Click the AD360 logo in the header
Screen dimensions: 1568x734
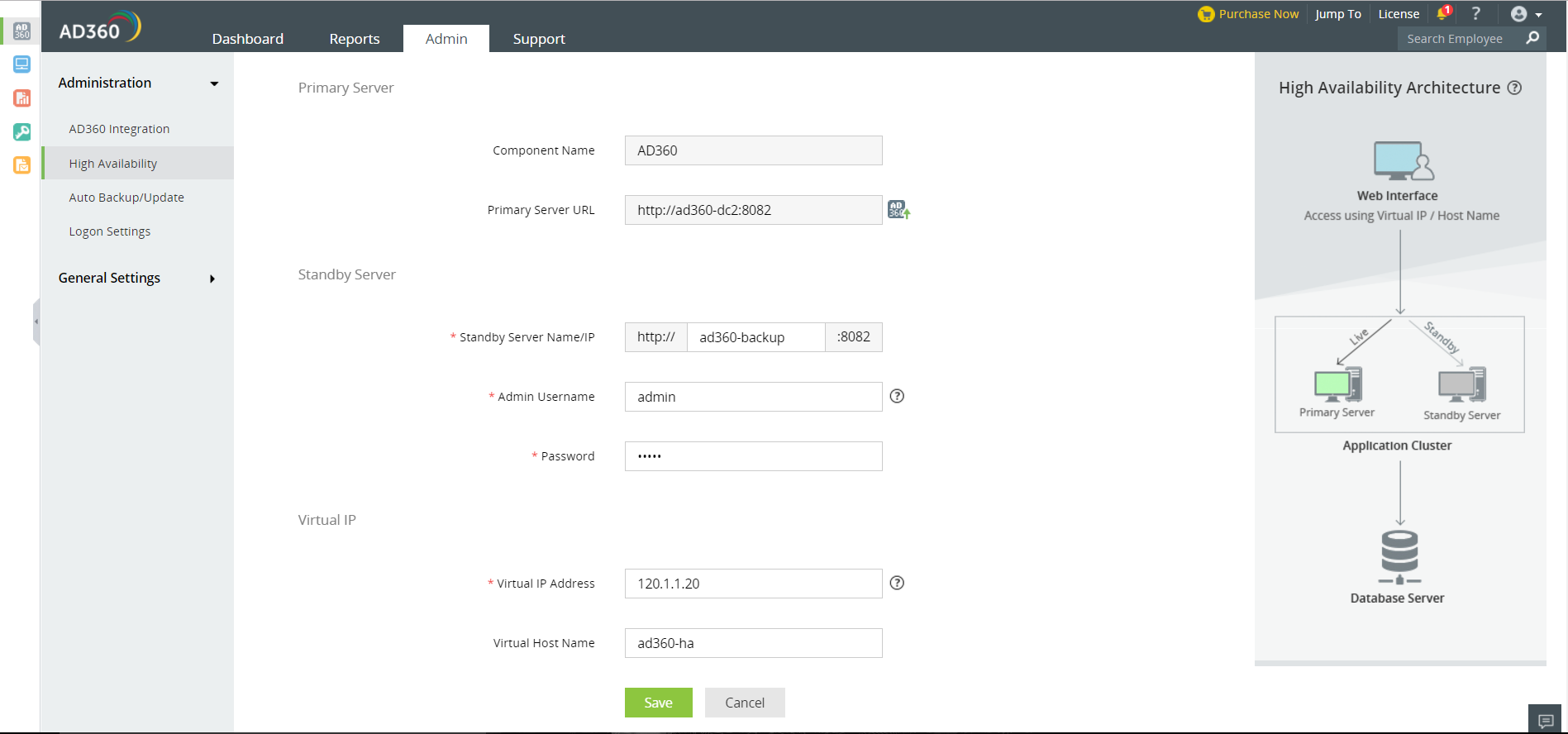point(100,27)
